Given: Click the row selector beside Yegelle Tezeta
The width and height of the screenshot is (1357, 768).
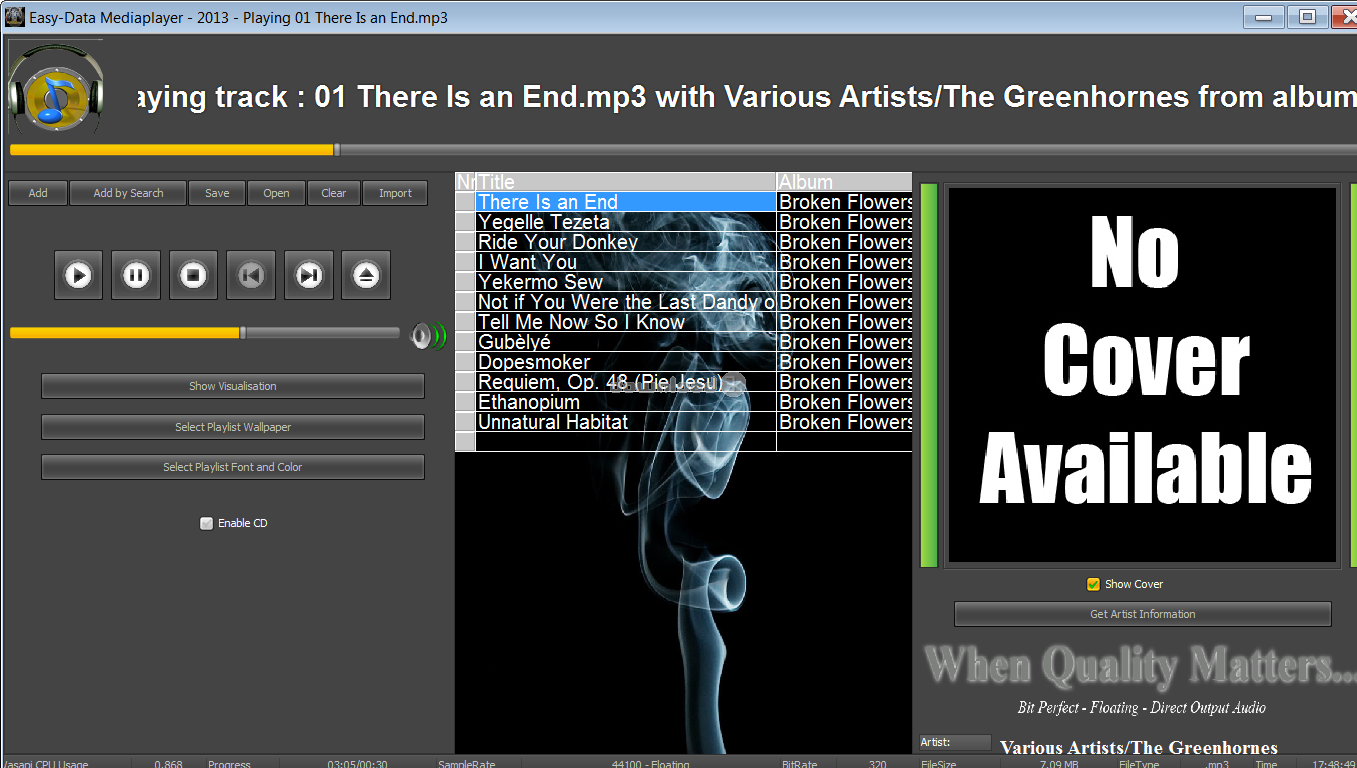Looking at the screenshot, I should 465,222.
